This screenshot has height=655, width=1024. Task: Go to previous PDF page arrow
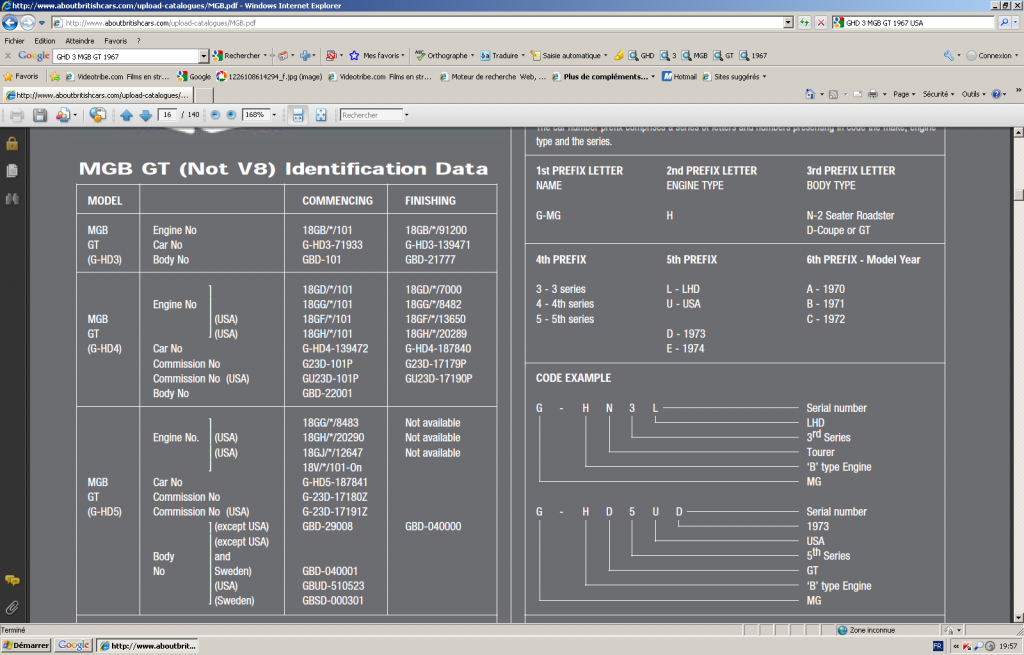(x=126, y=116)
